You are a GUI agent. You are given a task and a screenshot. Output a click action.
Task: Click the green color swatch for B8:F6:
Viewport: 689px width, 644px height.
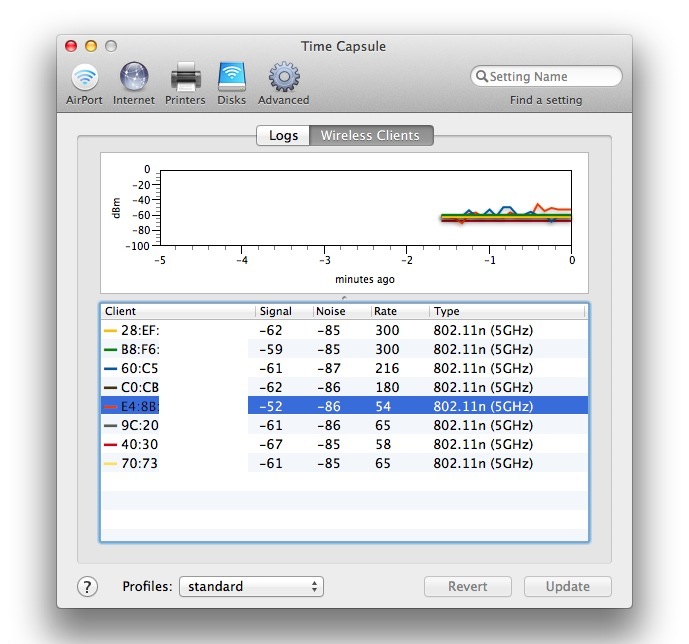[x=110, y=350]
